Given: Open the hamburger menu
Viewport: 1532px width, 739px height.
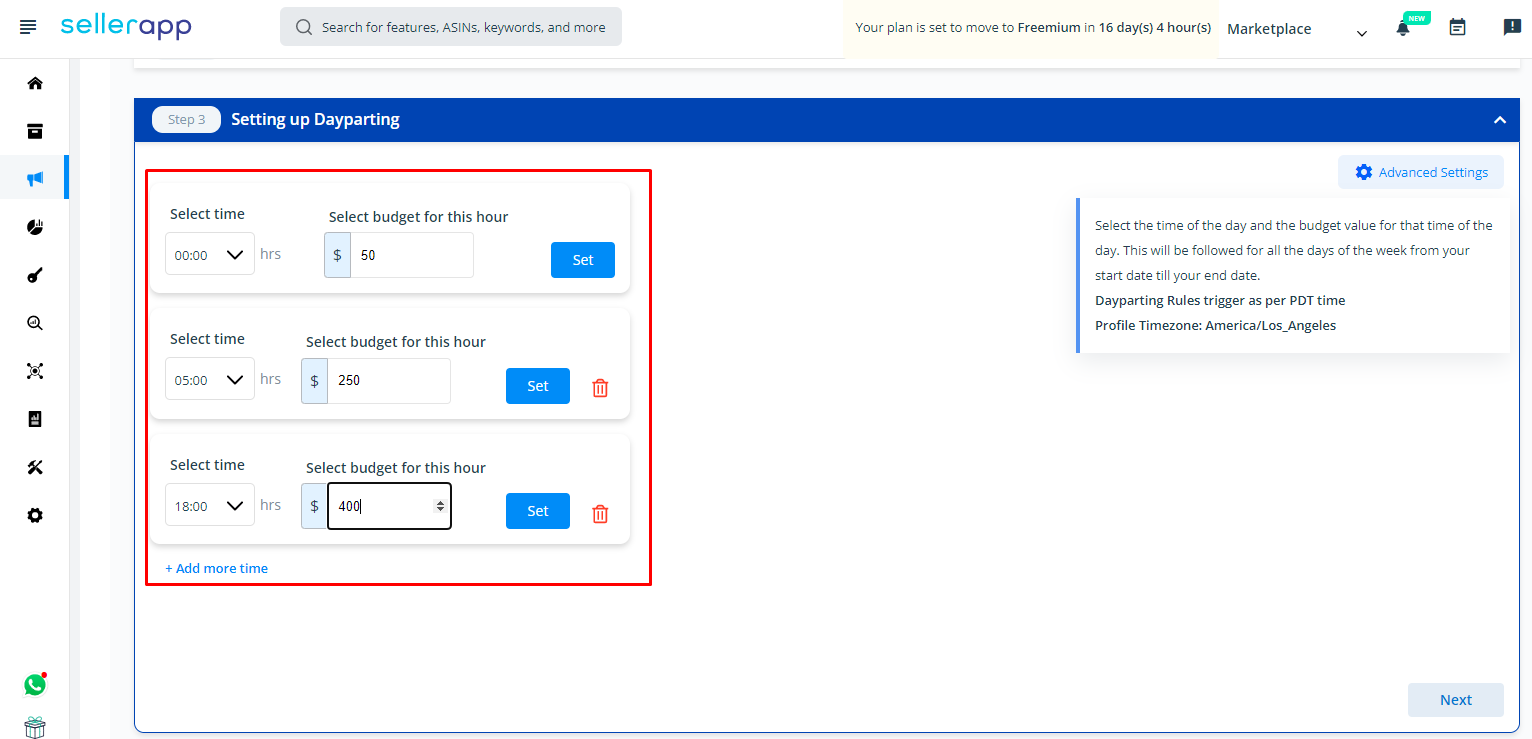Looking at the screenshot, I should pyautogui.click(x=28, y=27).
